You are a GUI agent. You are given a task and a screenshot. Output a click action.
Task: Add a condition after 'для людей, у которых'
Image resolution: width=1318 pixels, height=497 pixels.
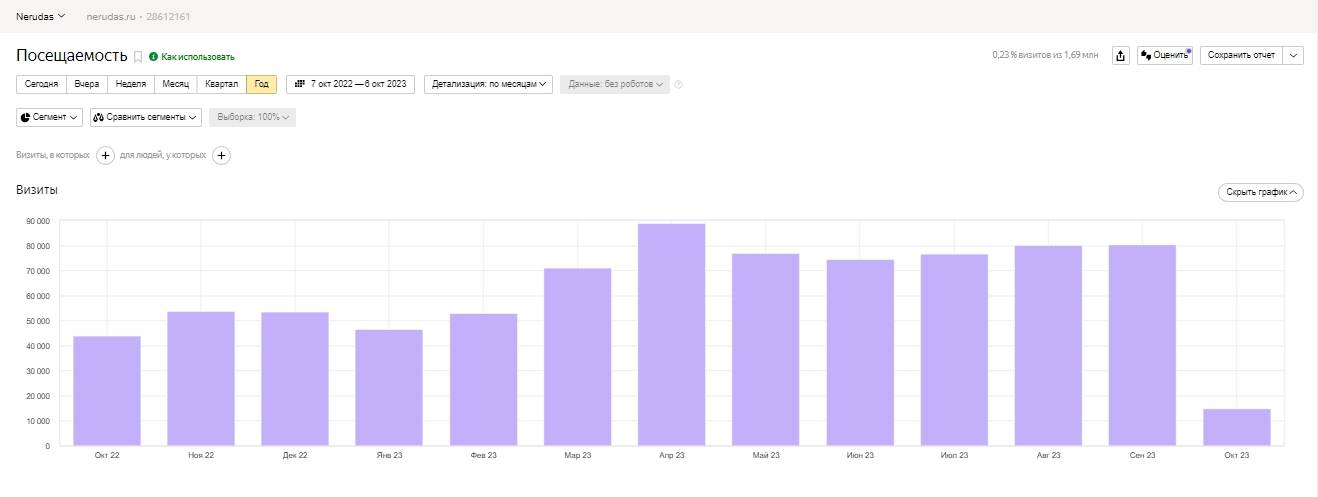(222, 155)
